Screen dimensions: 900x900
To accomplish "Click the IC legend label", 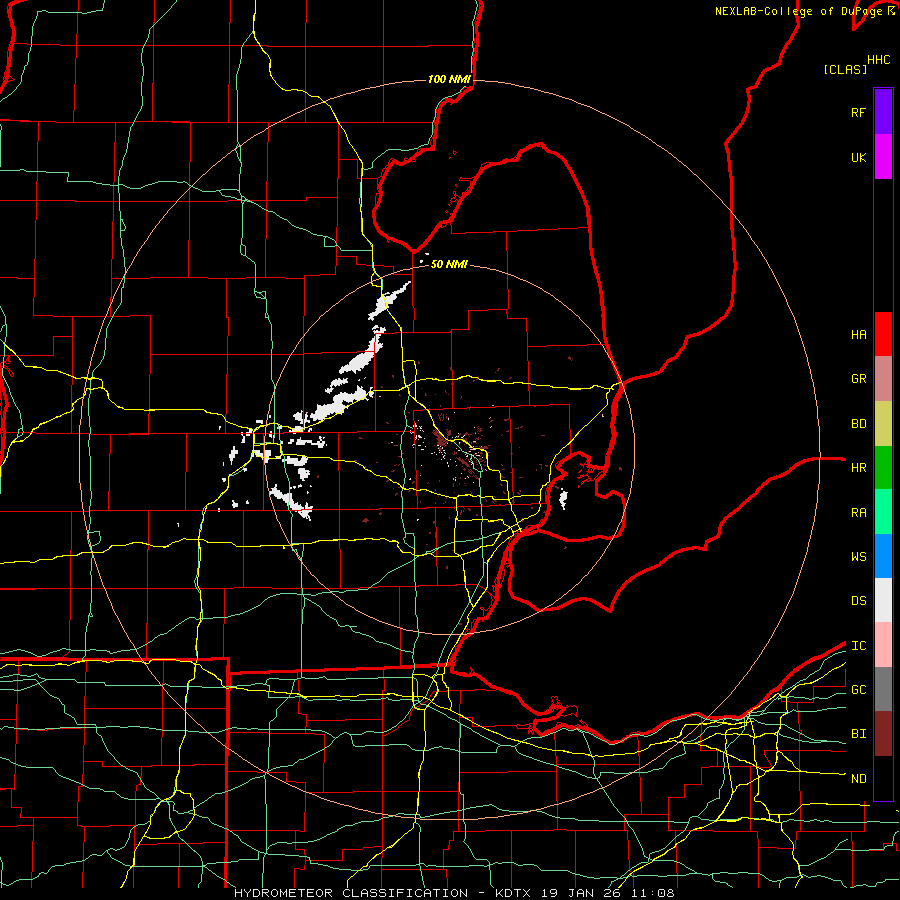I will pos(858,646).
